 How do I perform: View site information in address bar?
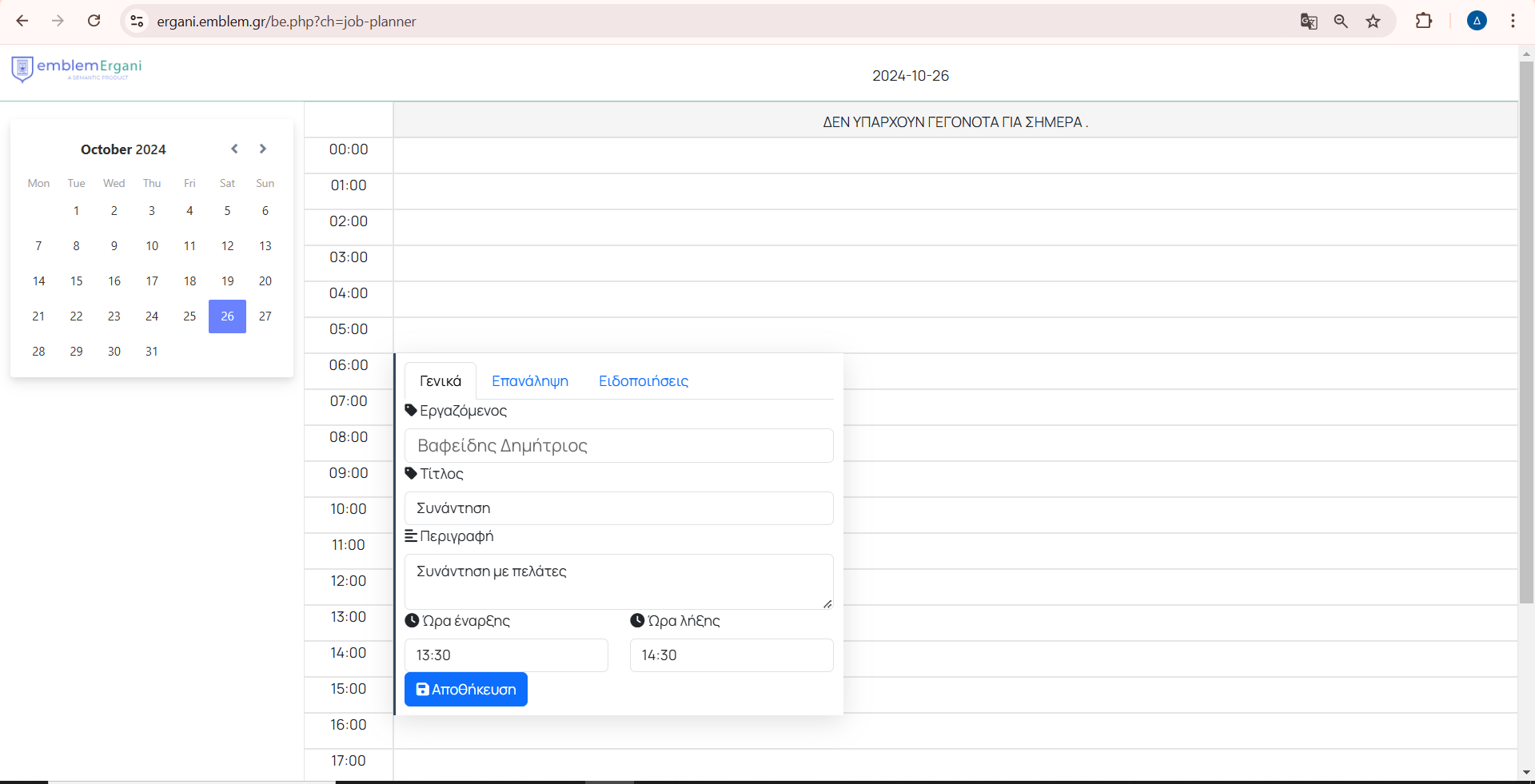point(137,22)
